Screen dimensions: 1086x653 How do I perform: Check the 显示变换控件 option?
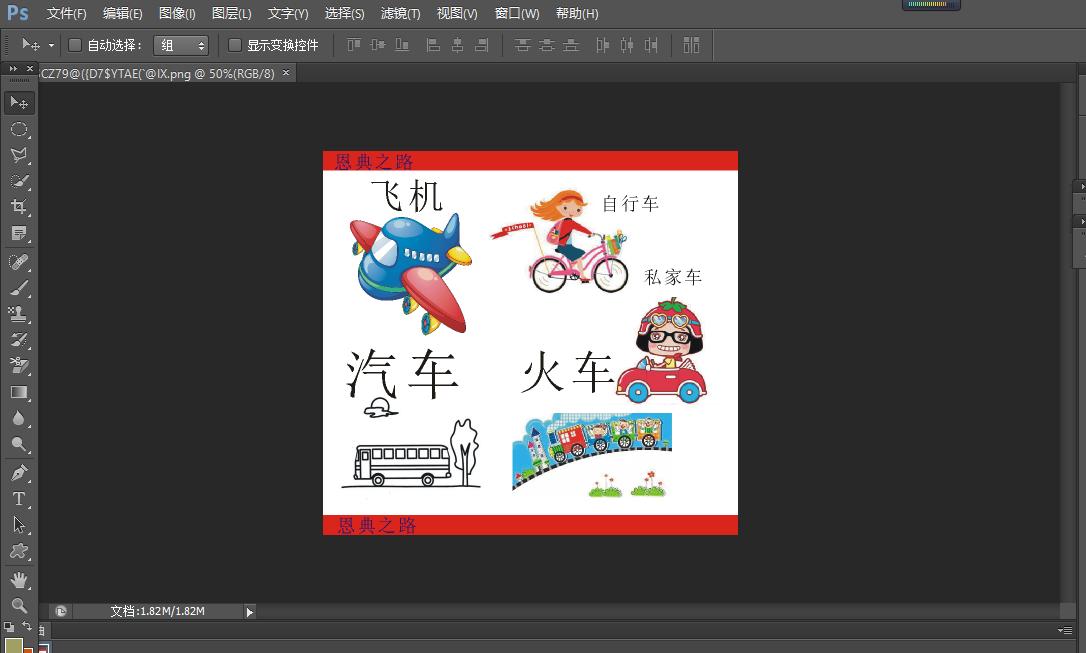point(235,45)
